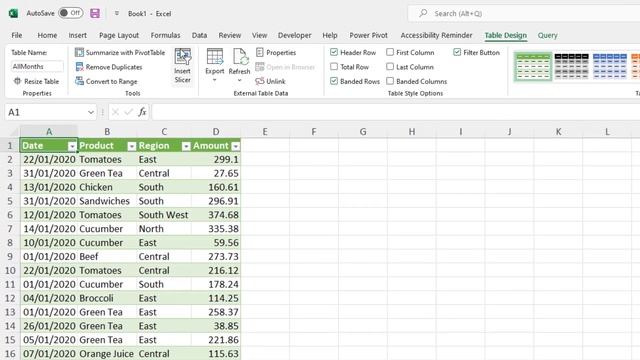Image resolution: width=640 pixels, height=360 pixels.
Task: Select column header E
Action: pyautogui.click(x=265, y=132)
